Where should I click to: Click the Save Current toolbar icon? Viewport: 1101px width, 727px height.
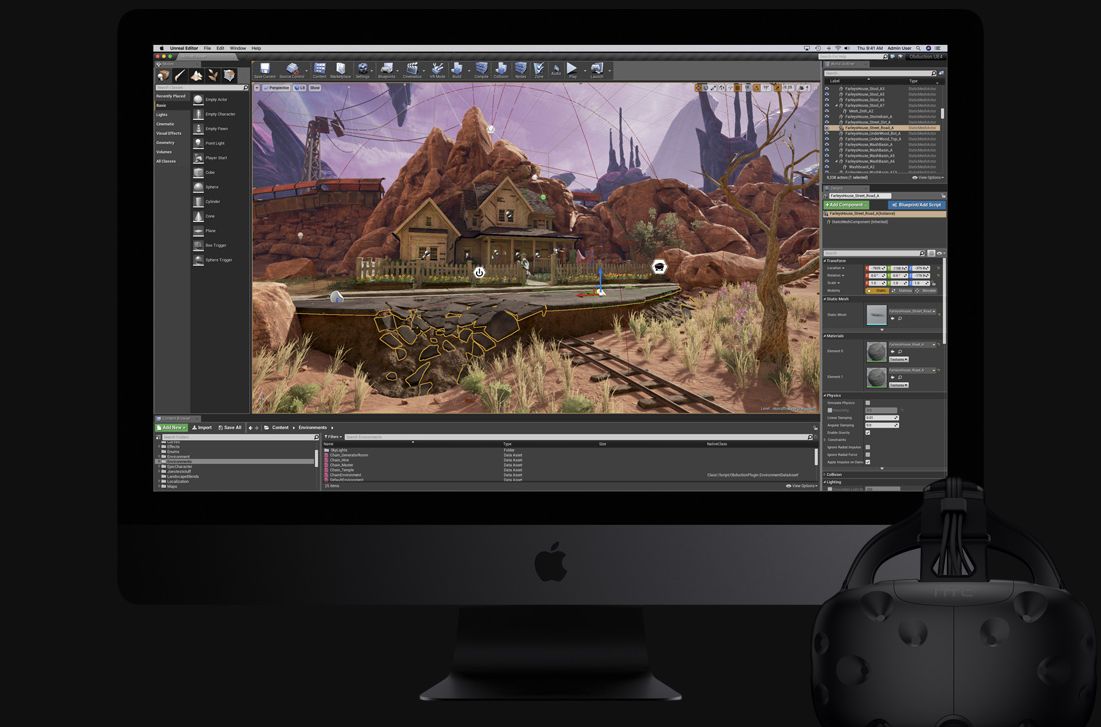(265, 69)
